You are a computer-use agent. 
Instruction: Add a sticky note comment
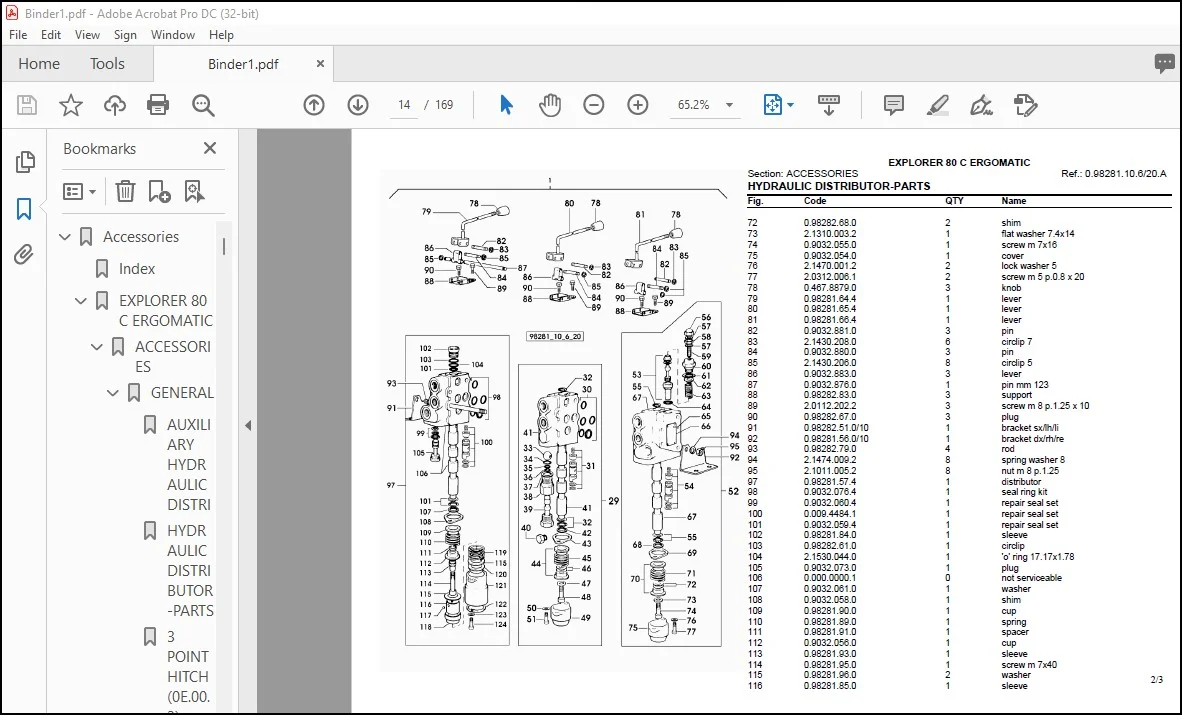click(893, 105)
